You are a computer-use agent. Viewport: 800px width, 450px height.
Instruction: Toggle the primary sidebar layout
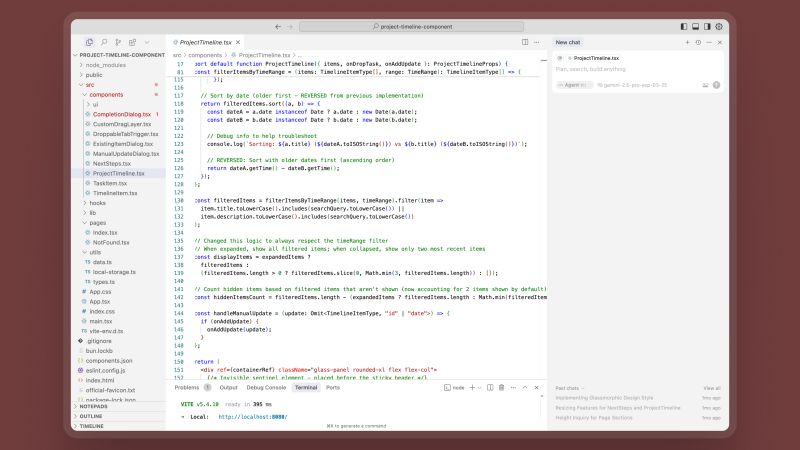pyautogui.click(x=684, y=27)
